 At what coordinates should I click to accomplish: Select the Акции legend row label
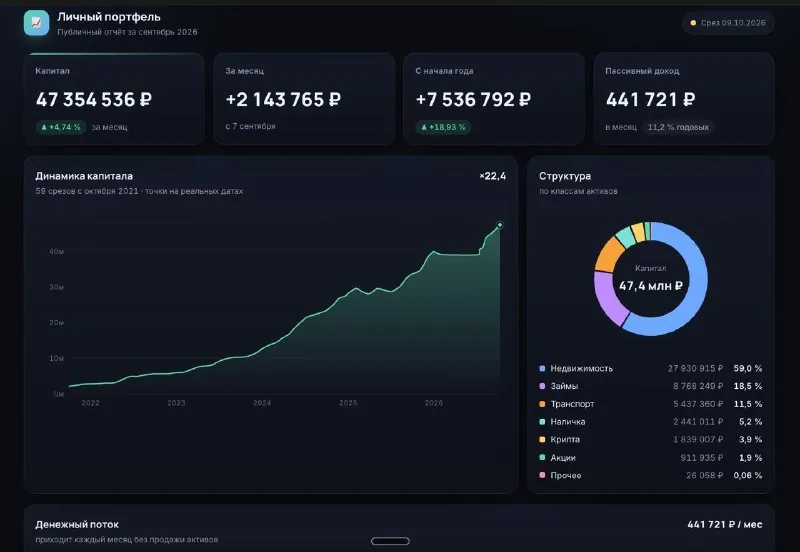click(563, 458)
